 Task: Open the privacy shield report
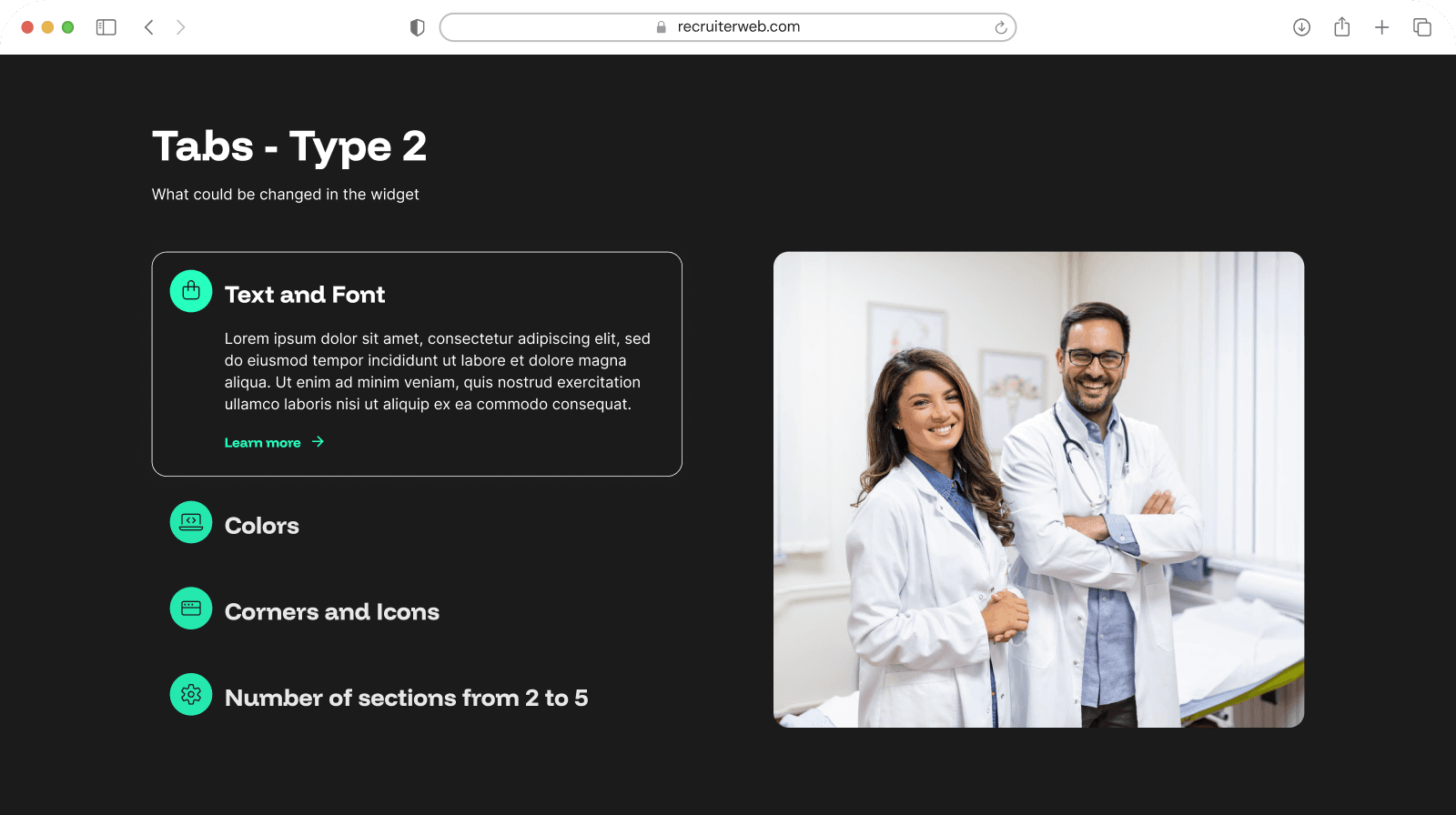[x=418, y=27]
